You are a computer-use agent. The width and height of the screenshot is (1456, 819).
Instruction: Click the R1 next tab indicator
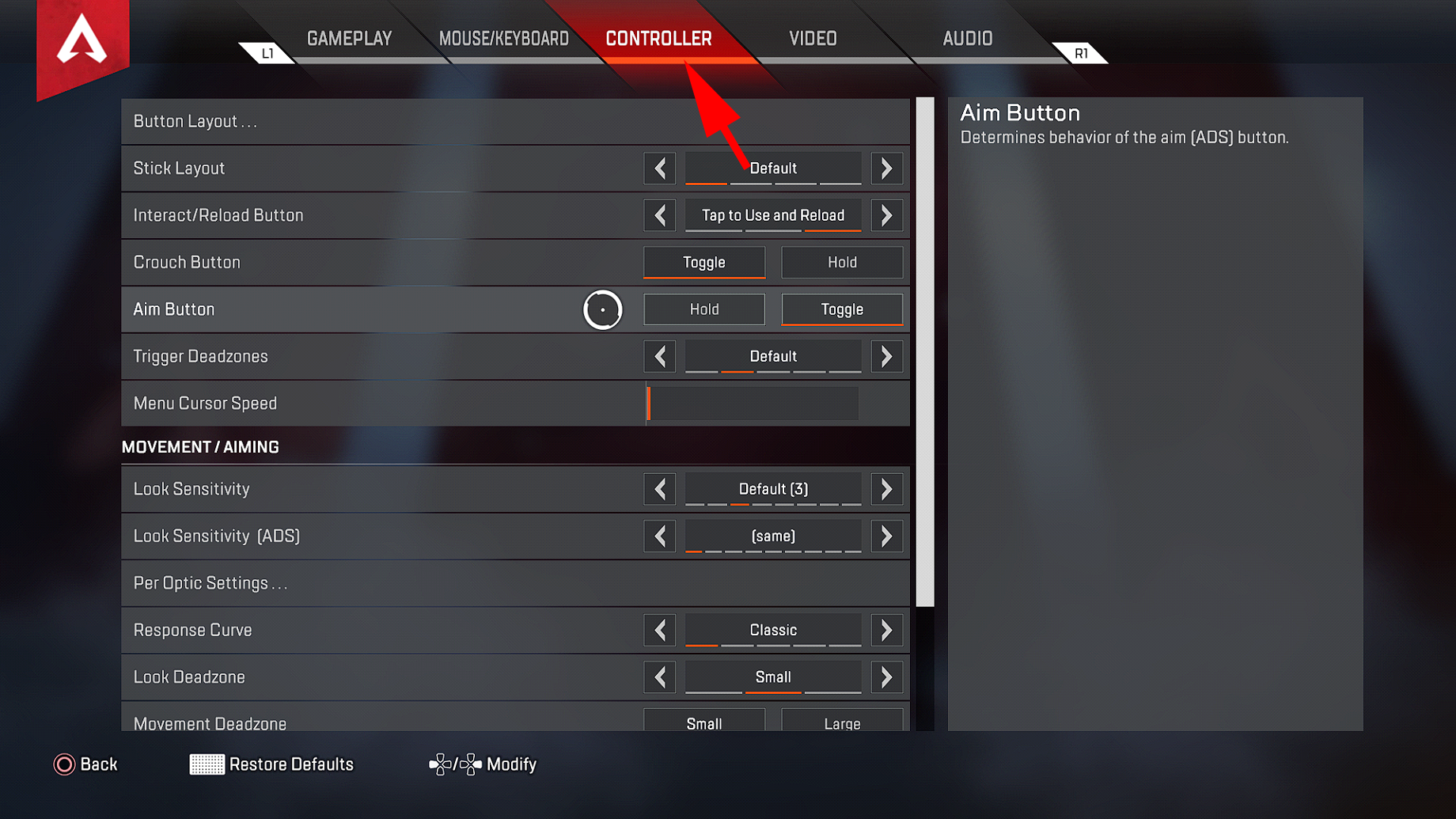1080,53
